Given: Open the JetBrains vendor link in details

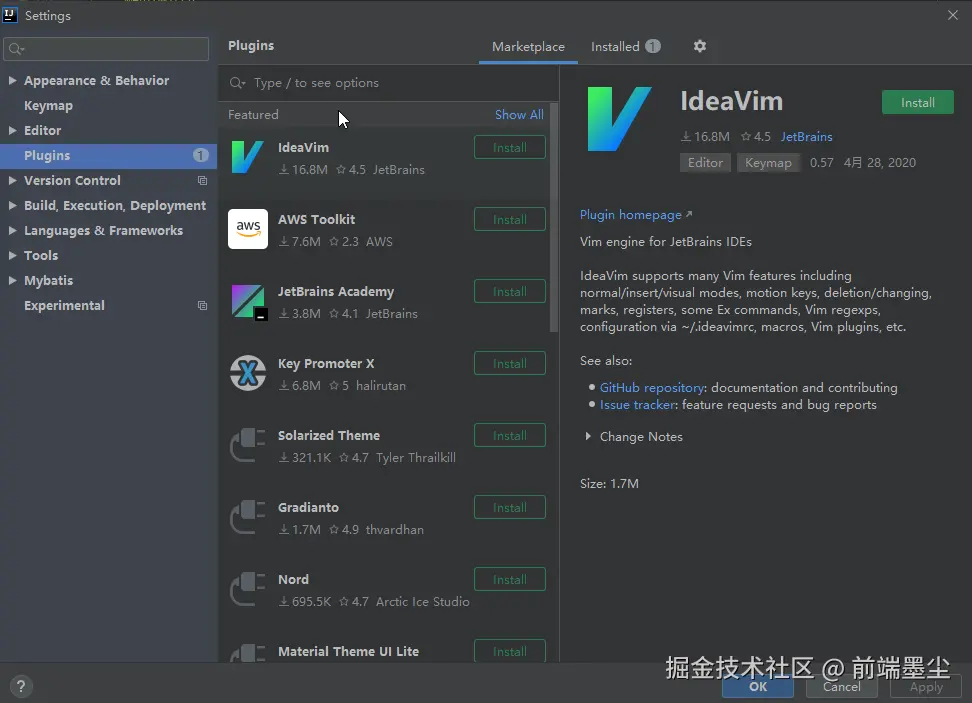Looking at the screenshot, I should click(x=806, y=136).
